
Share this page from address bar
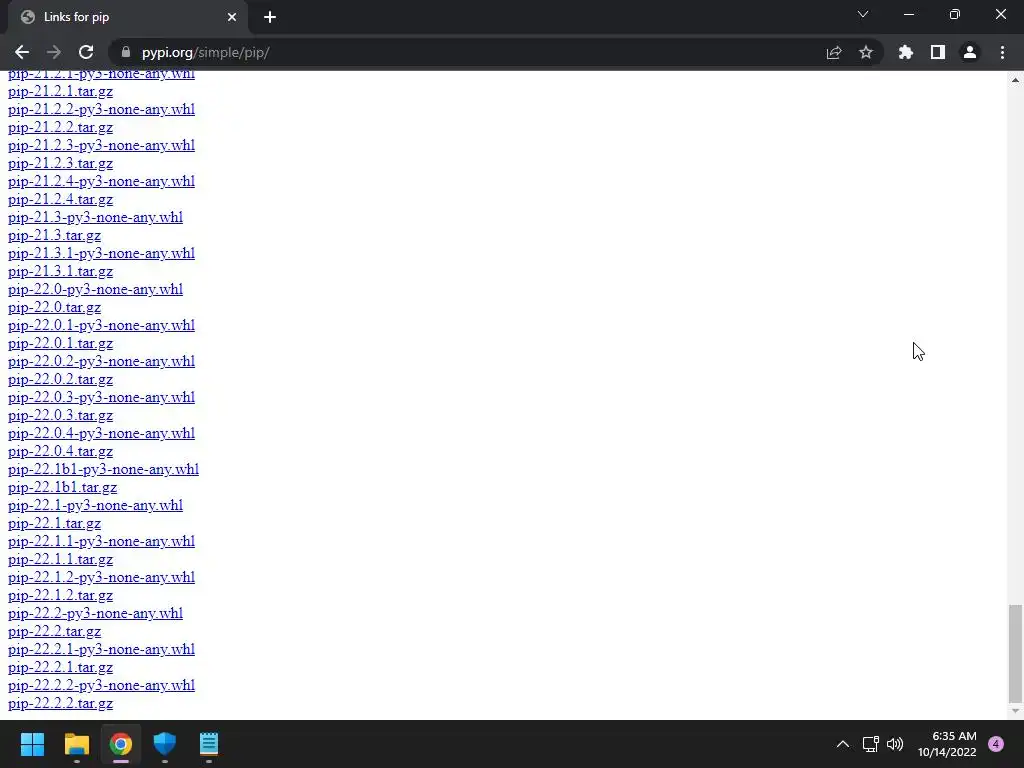pyautogui.click(x=834, y=52)
